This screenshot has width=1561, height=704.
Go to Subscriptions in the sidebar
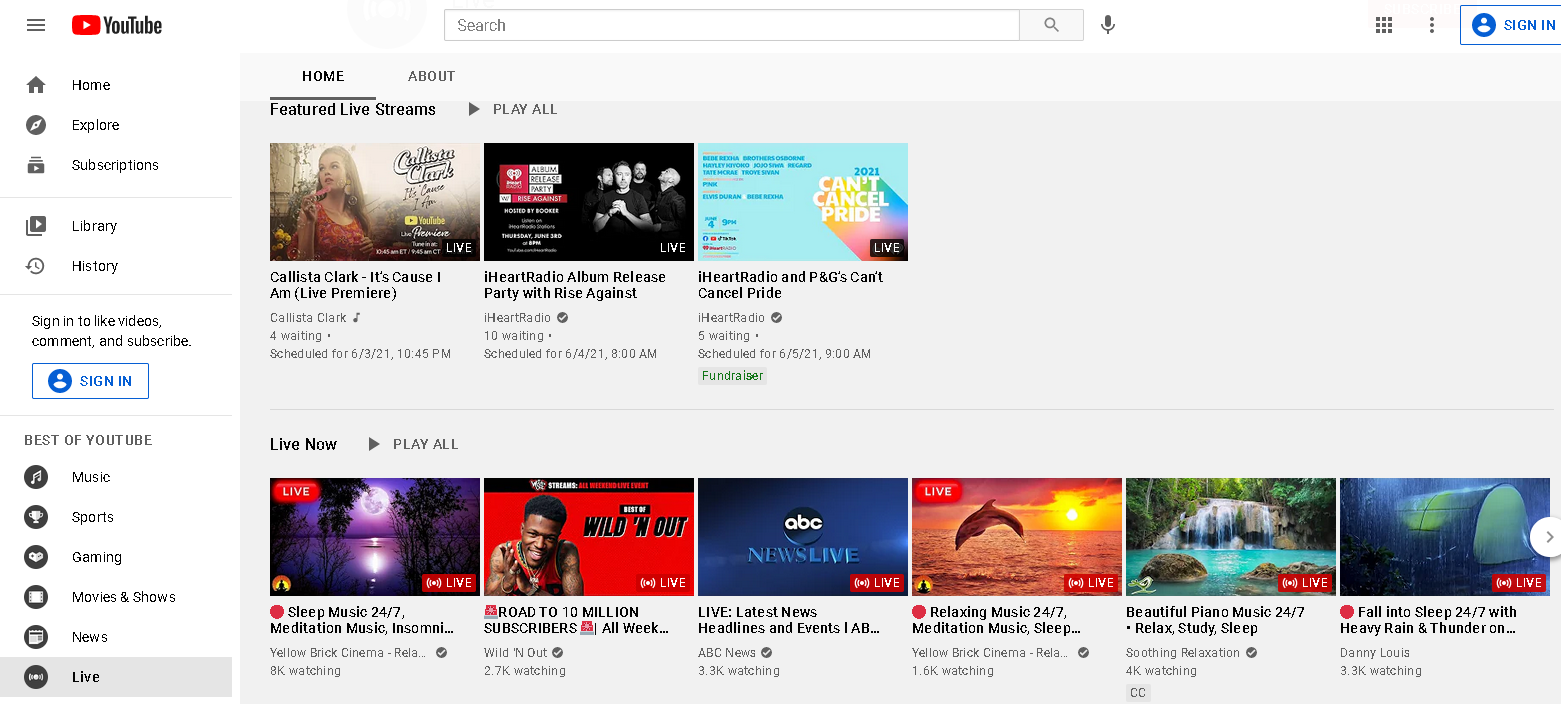point(114,165)
